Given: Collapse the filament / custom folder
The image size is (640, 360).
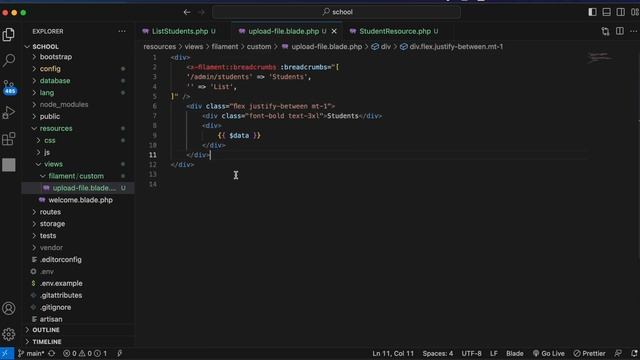Looking at the screenshot, I should pos(78,176).
